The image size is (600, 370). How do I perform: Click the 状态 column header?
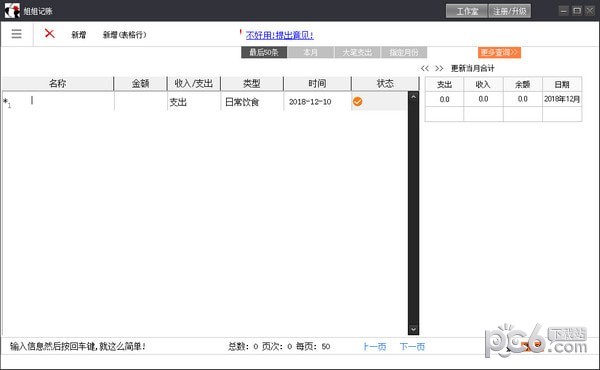385,83
